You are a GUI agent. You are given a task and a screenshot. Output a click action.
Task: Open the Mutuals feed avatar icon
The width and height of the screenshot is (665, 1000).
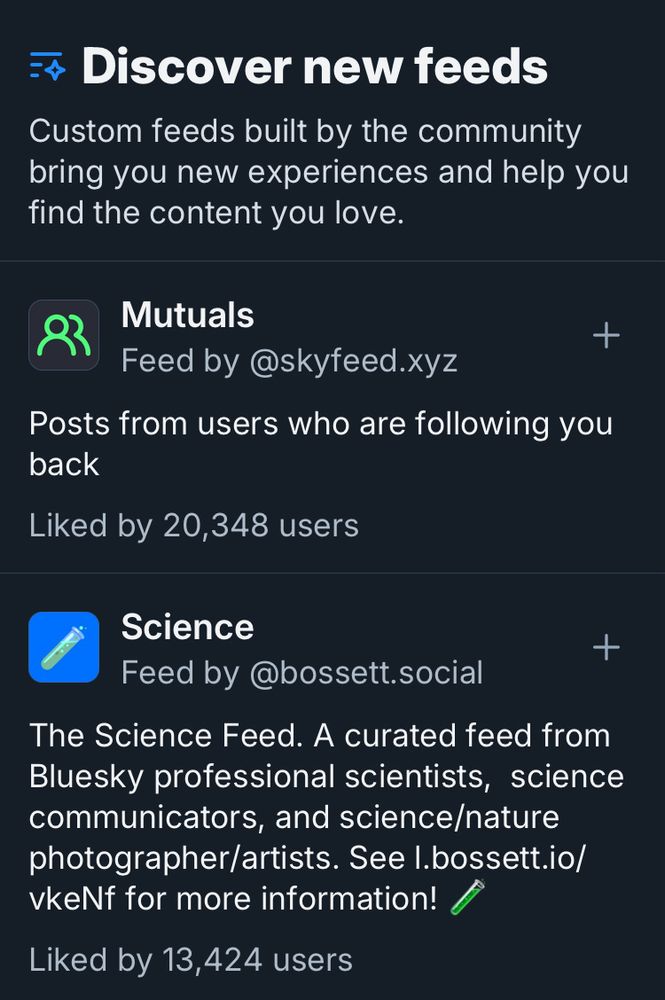click(x=64, y=336)
